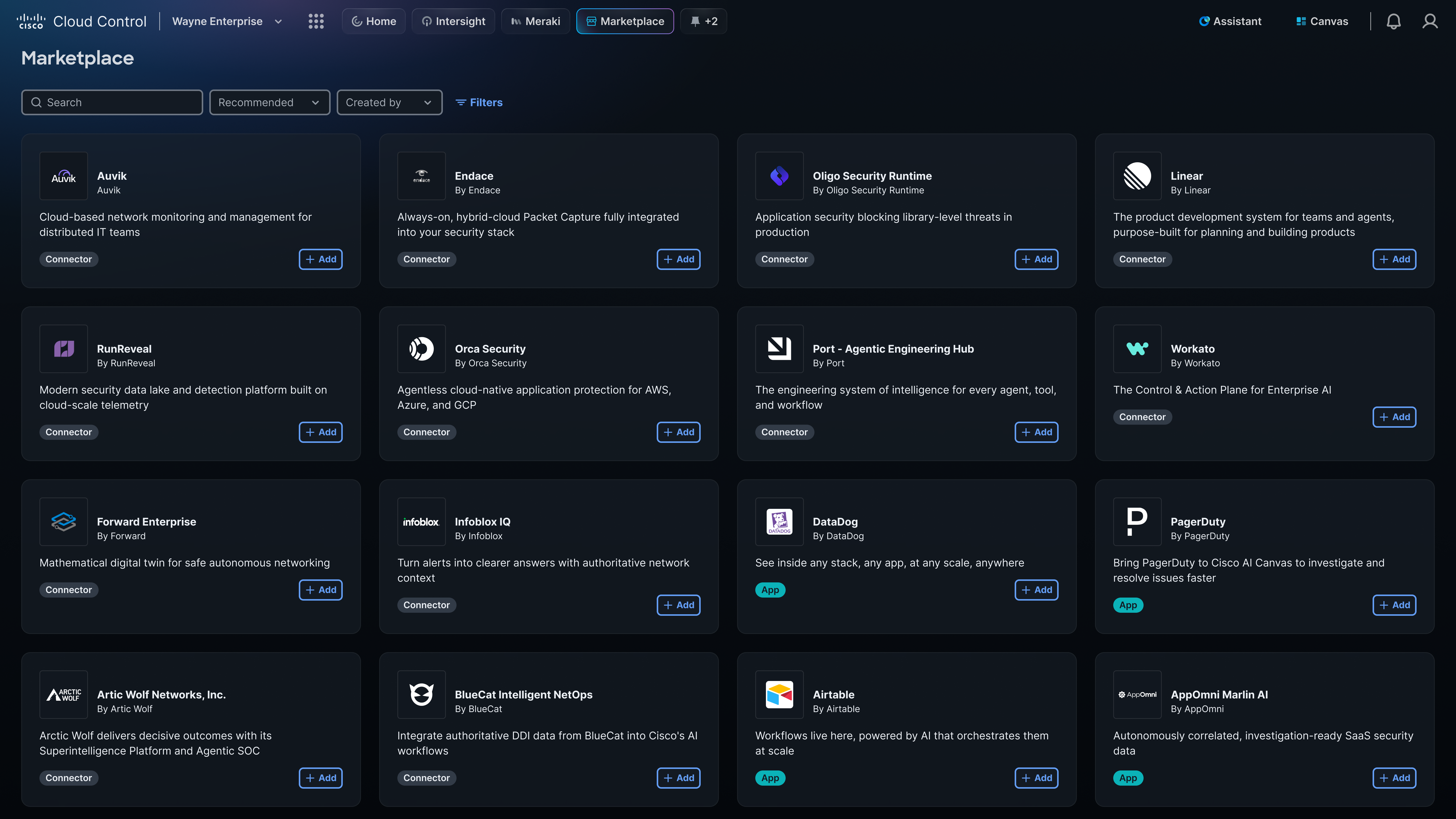Image resolution: width=1456 pixels, height=819 pixels.
Task: Switch to the Meraki tab
Action: pyautogui.click(x=536, y=21)
